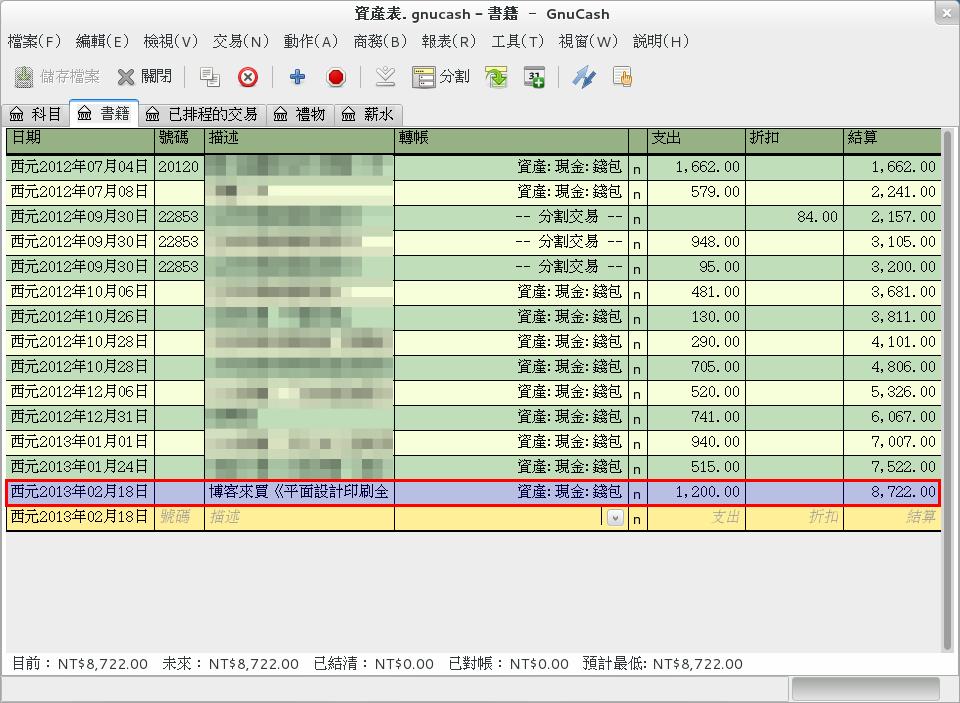
Task: Click the 儲存檔案 save file toolbar button
Action: point(57,77)
